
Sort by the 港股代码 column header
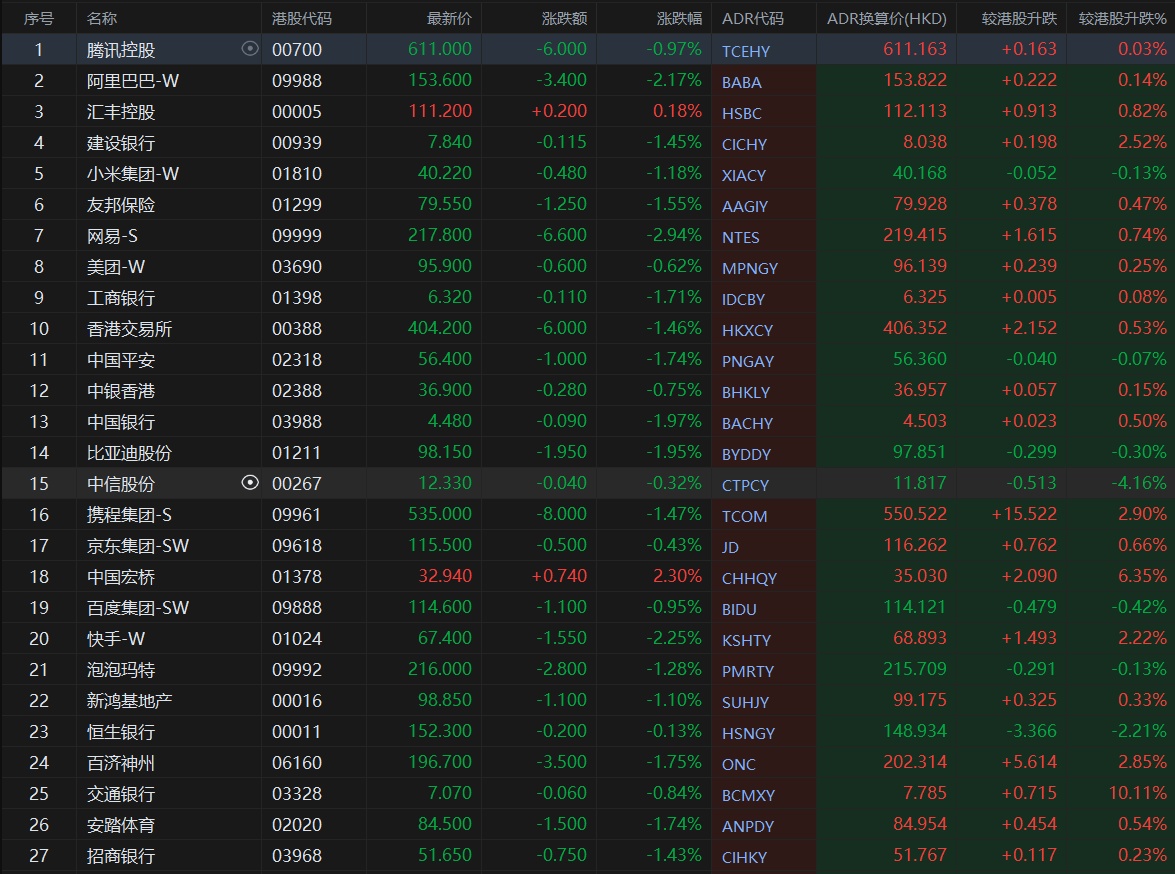pos(302,18)
